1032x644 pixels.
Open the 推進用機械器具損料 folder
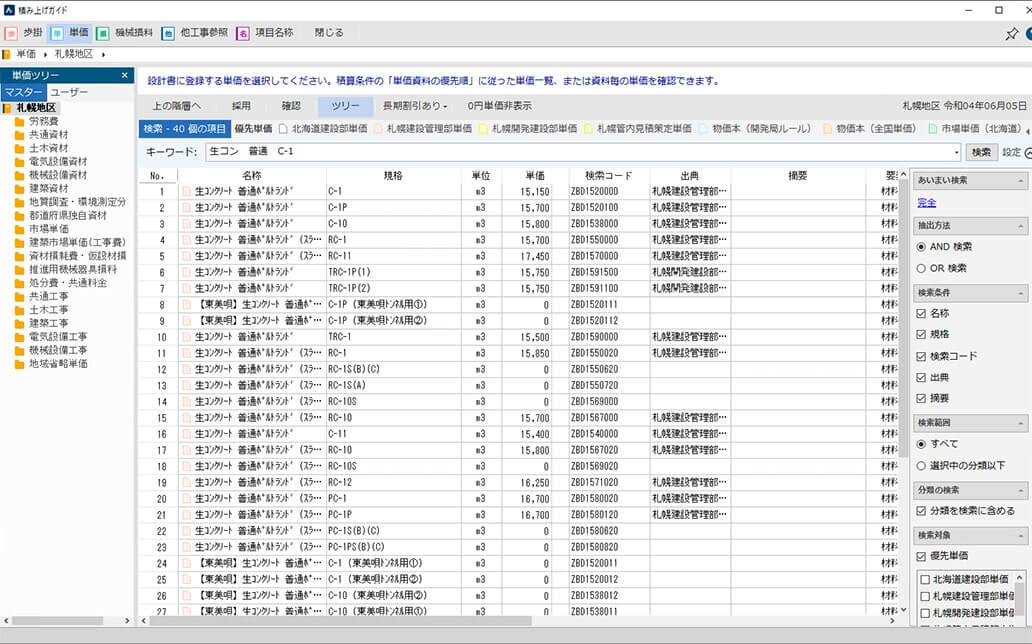[x=66, y=269]
